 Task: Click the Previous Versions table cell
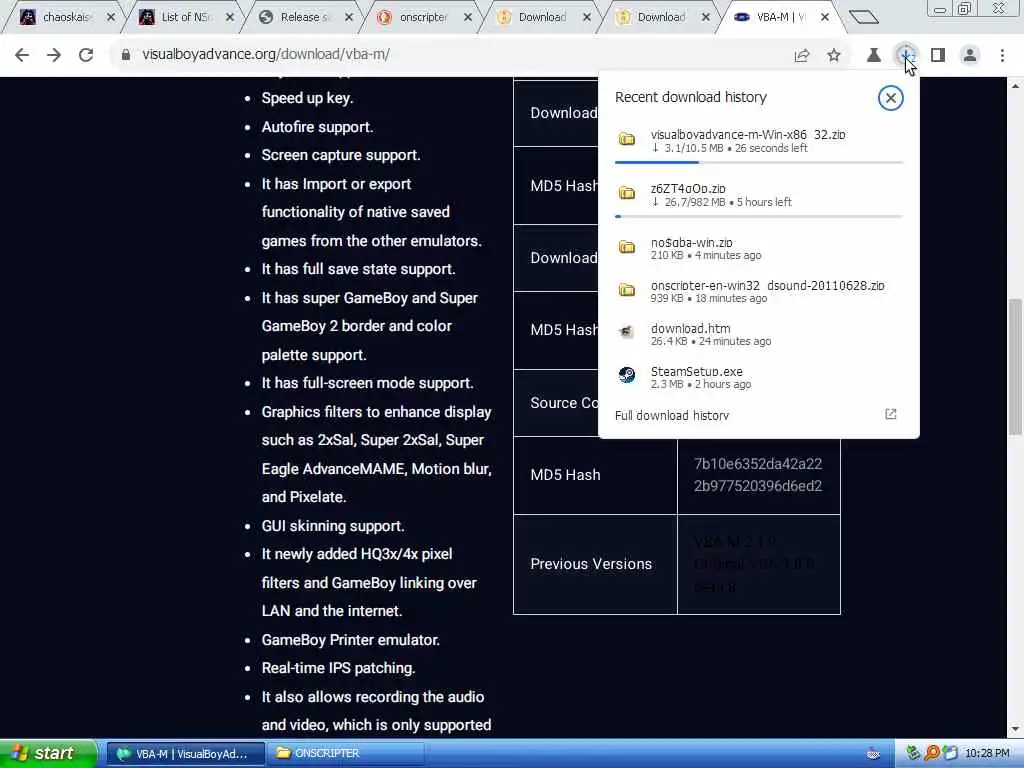(595, 564)
